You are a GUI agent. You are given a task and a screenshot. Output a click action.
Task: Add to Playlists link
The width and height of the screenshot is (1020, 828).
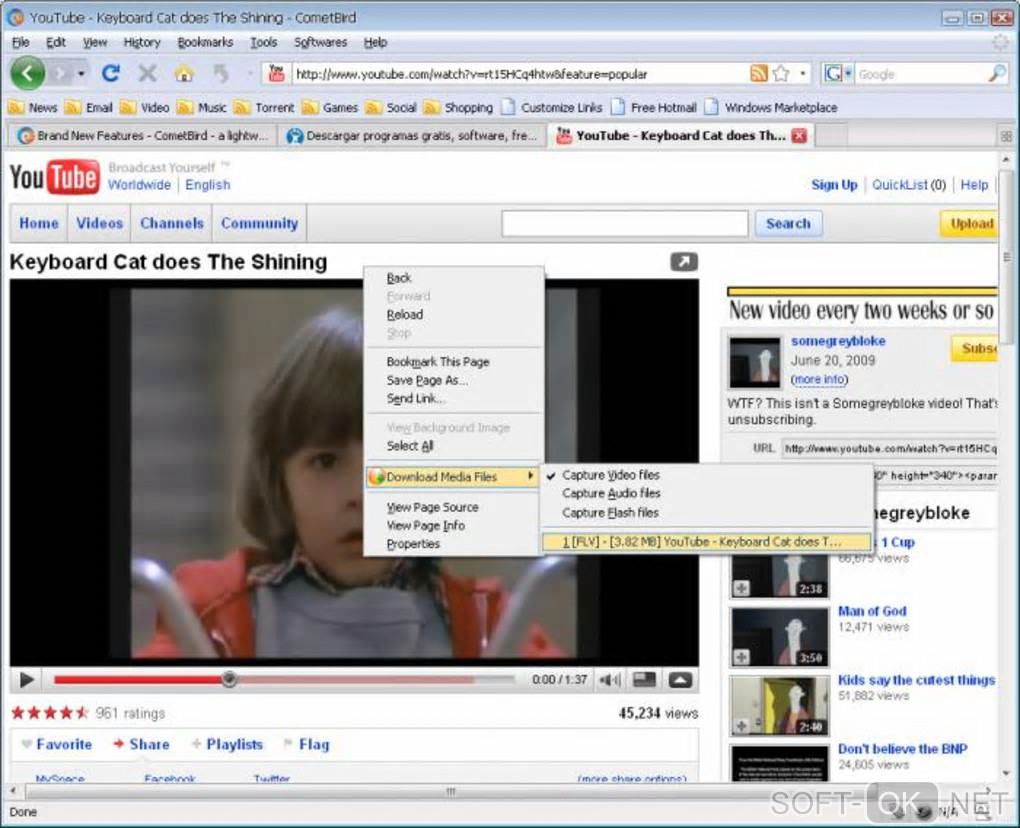click(x=227, y=744)
